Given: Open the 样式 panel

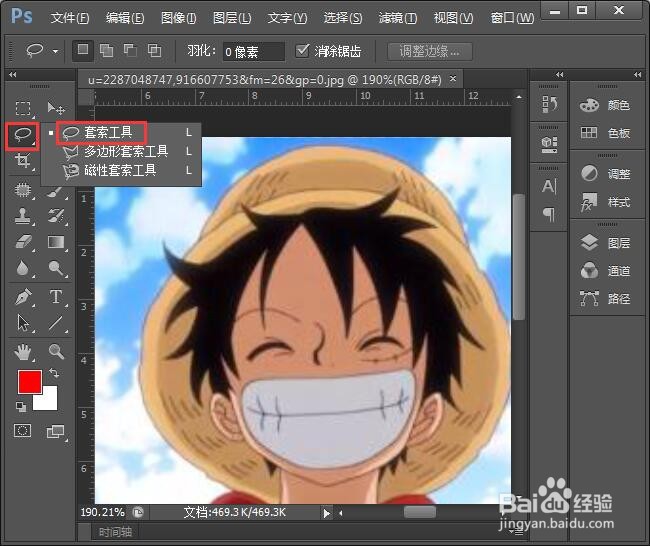Looking at the screenshot, I should point(605,202).
